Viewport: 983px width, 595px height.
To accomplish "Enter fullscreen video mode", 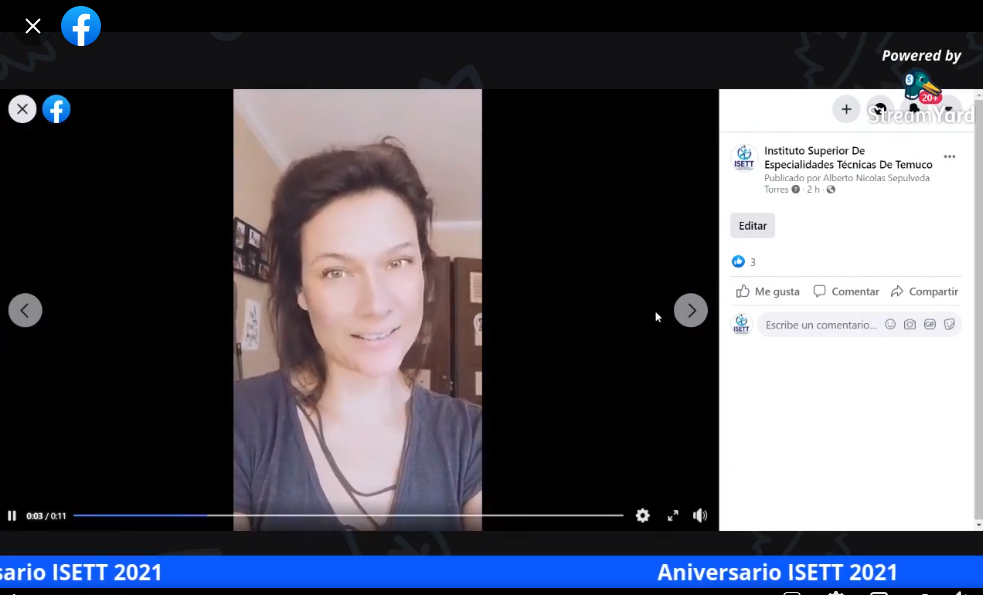I will tap(672, 516).
